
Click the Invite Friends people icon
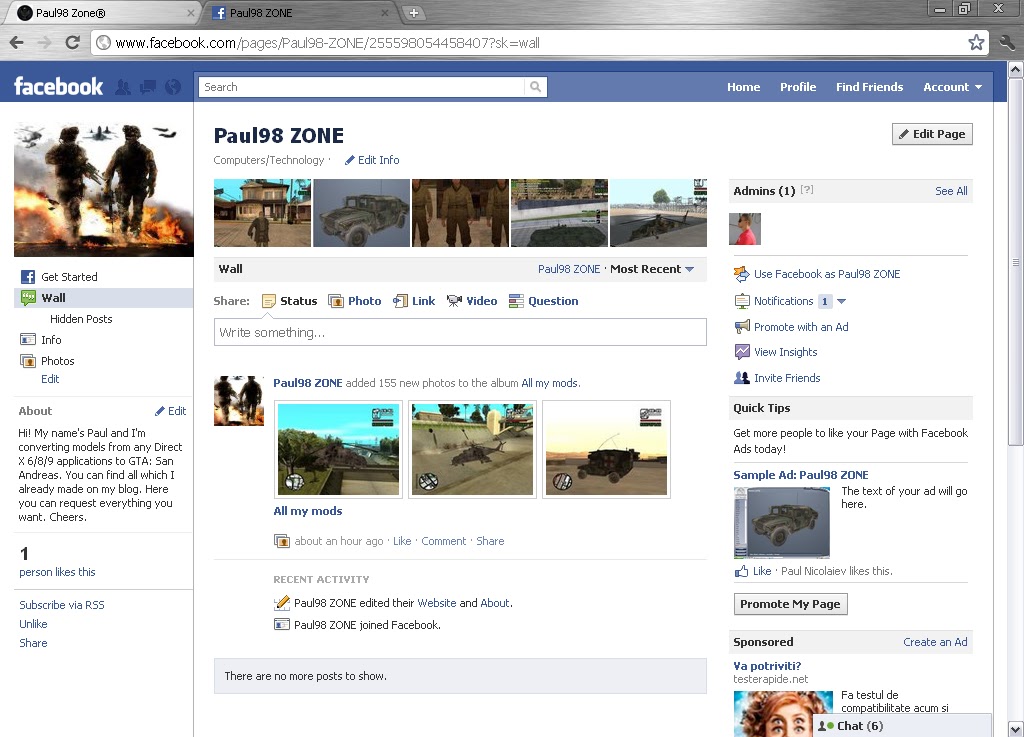click(x=742, y=377)
